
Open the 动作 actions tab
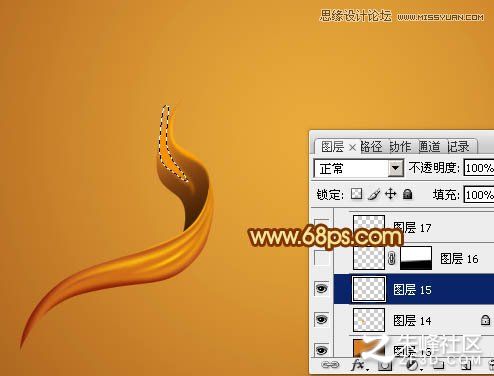pyautogui.click(x=400, y=147)
